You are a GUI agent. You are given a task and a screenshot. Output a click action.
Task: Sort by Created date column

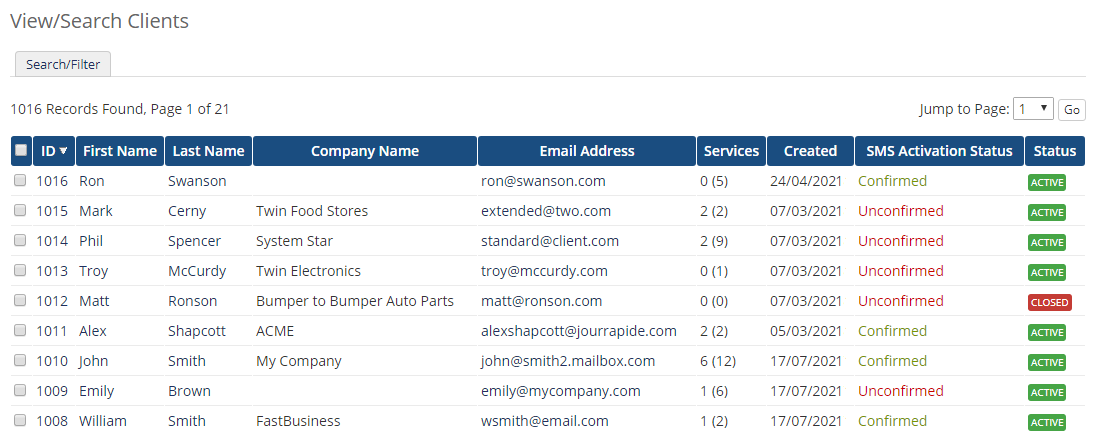(810, 151)
